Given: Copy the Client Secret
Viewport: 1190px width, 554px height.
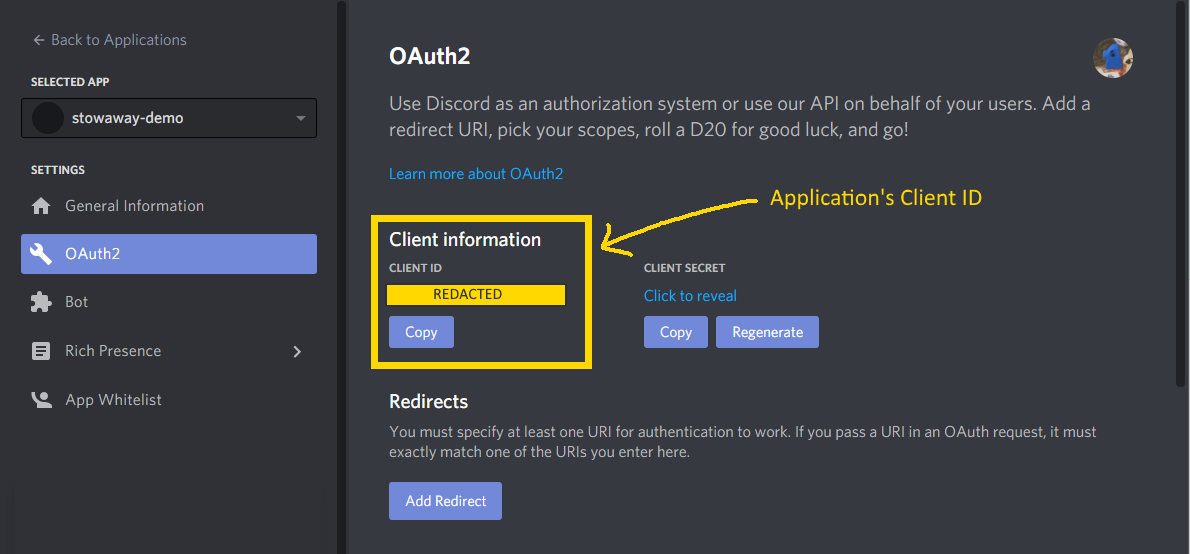Looking at the screenshot, I should click(x=676, y=332).
